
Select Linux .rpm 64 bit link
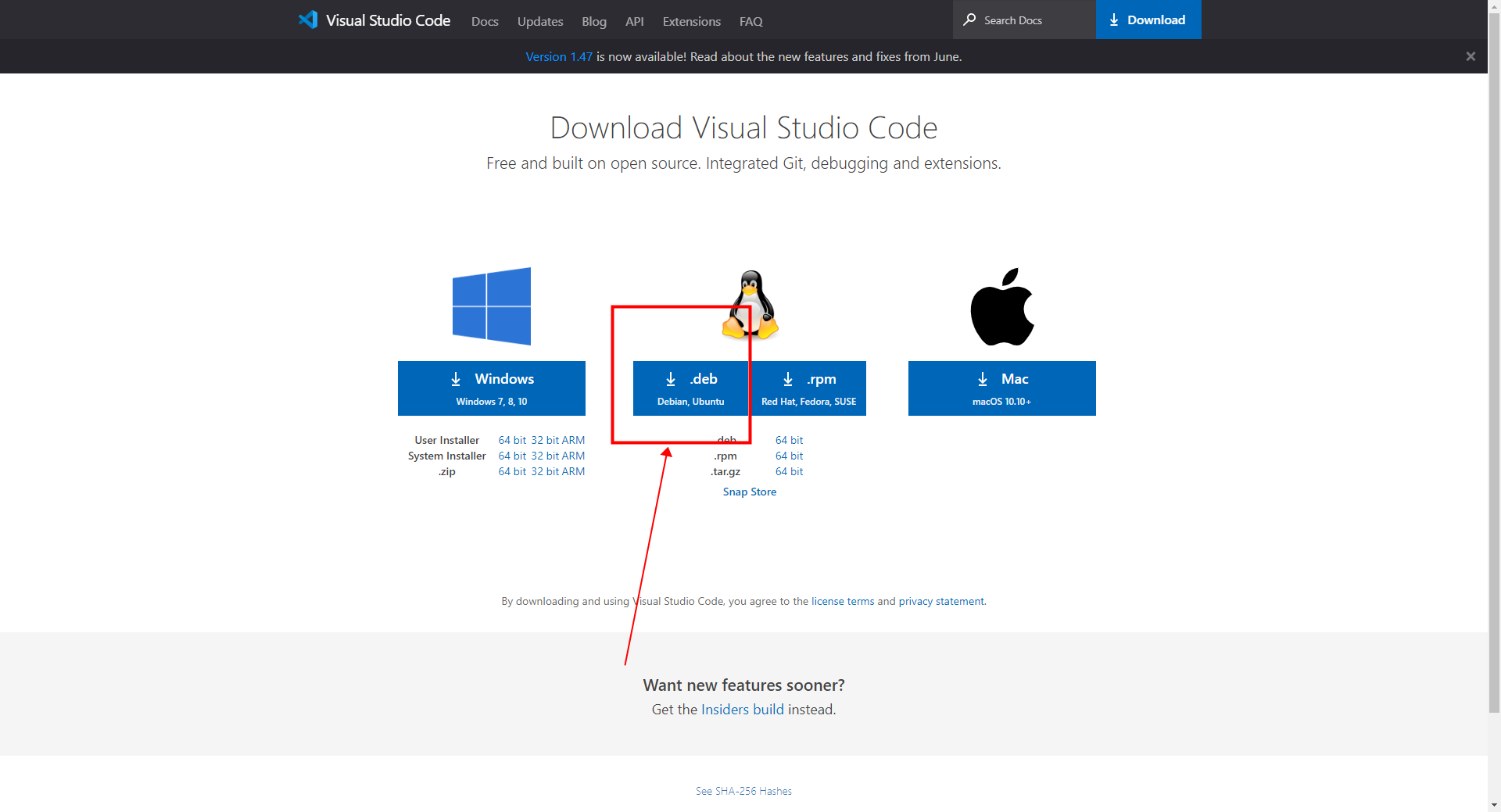pyautogui.click(x=789, y=456)
